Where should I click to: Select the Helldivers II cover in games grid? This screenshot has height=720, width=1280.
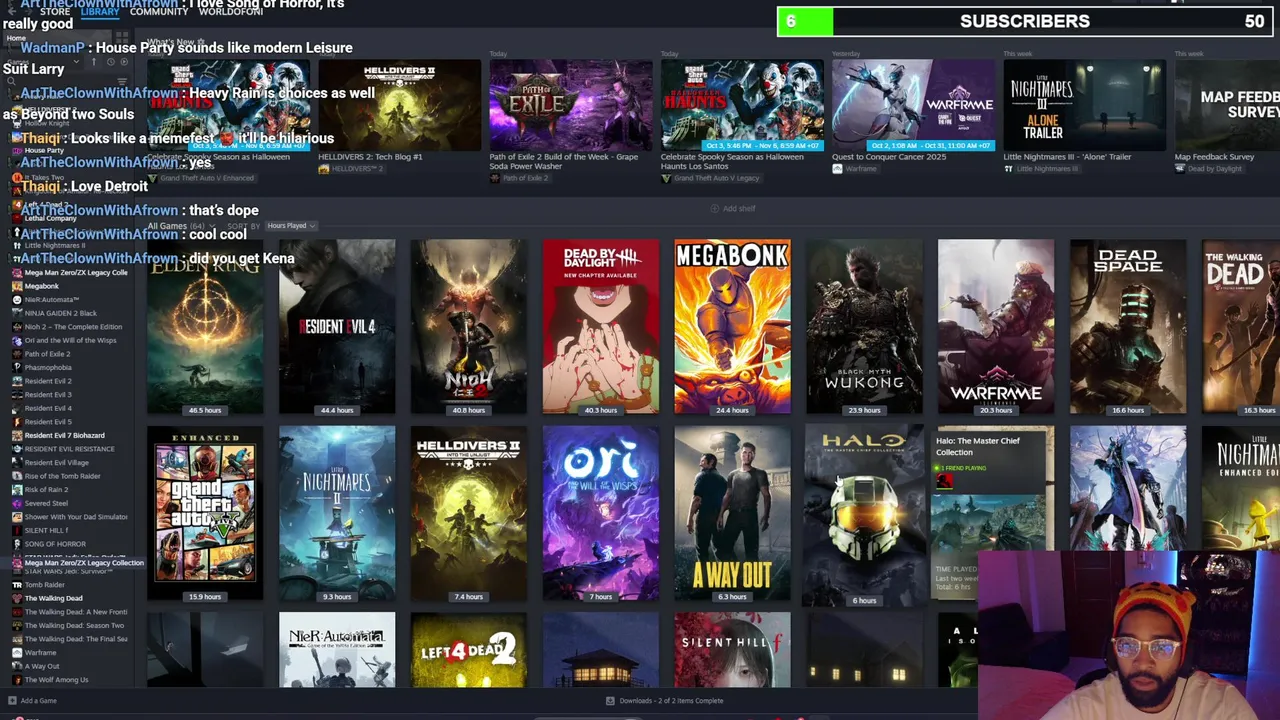469,514
